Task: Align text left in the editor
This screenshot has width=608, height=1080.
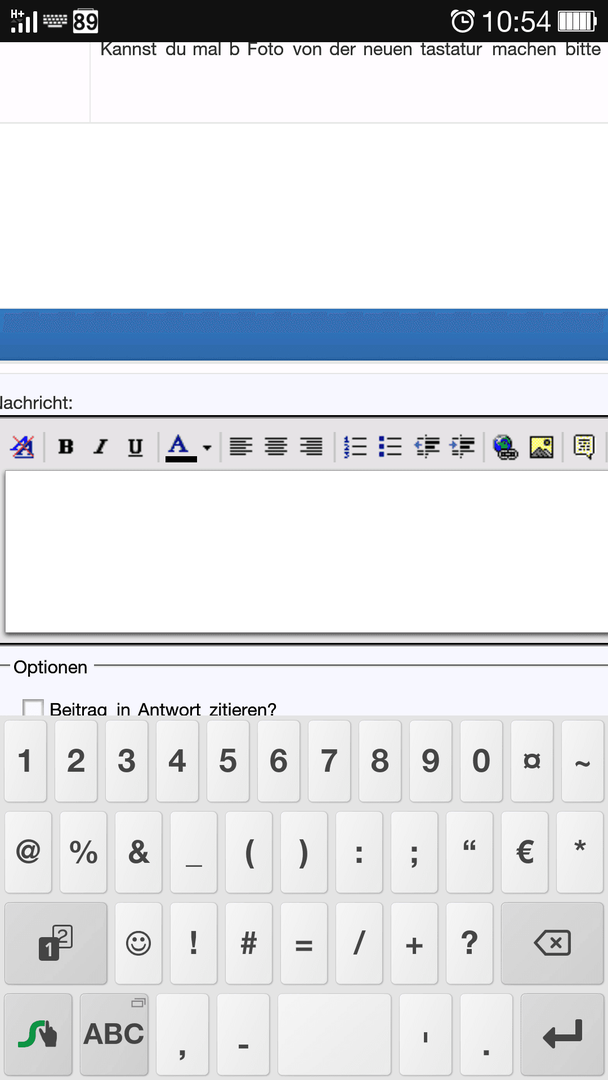Action: (241, 447)
